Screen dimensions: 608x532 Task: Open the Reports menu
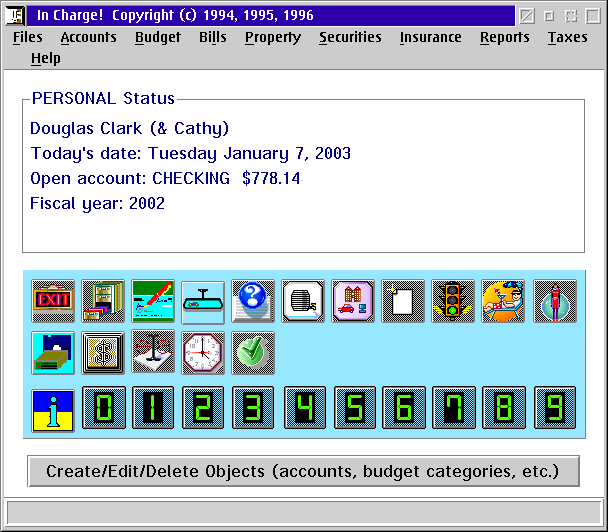point(505,37)
